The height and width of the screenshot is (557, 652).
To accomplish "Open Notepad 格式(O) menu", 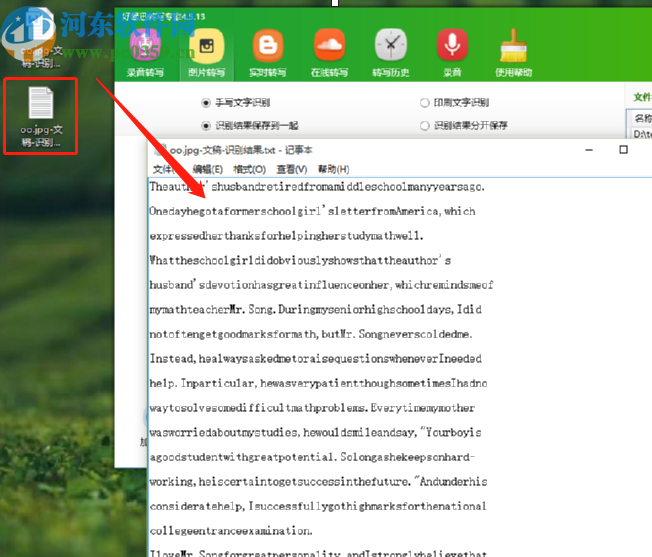I will [x=249, y=169].
